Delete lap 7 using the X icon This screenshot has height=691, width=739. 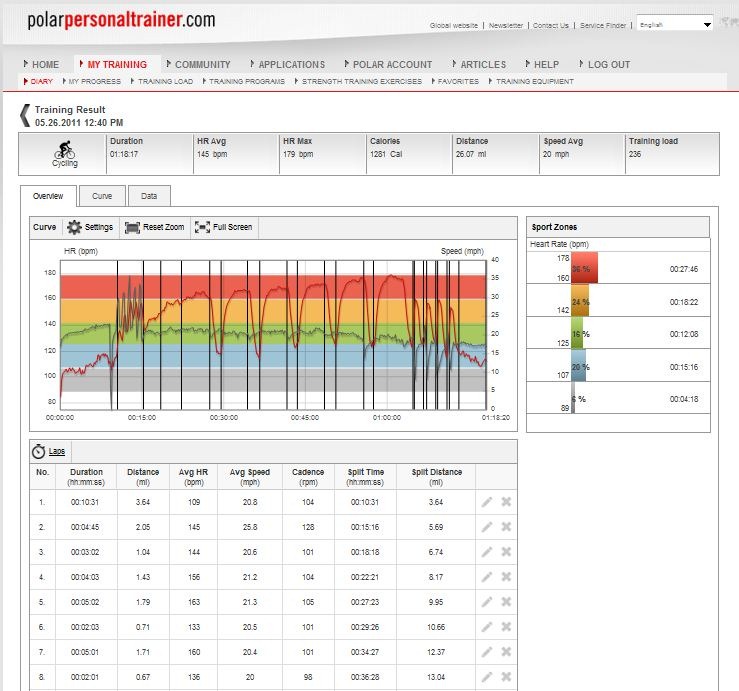pos(506,652)
